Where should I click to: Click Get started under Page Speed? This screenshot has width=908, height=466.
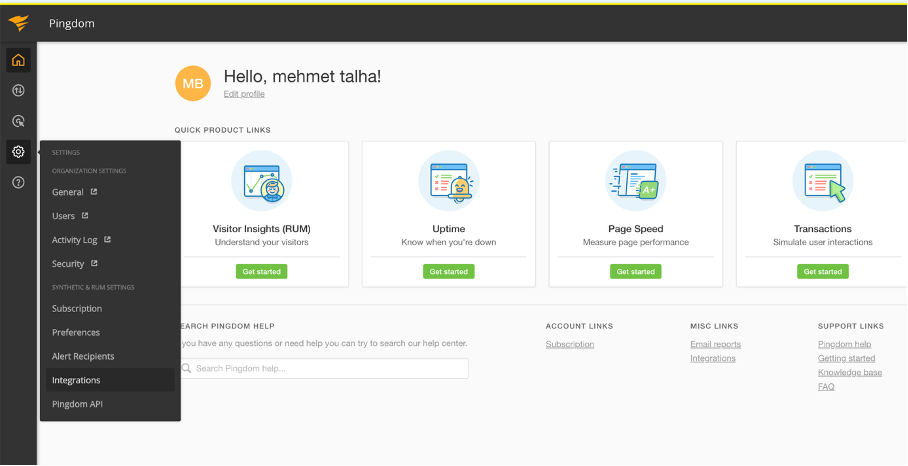click(x=635, y=271)
